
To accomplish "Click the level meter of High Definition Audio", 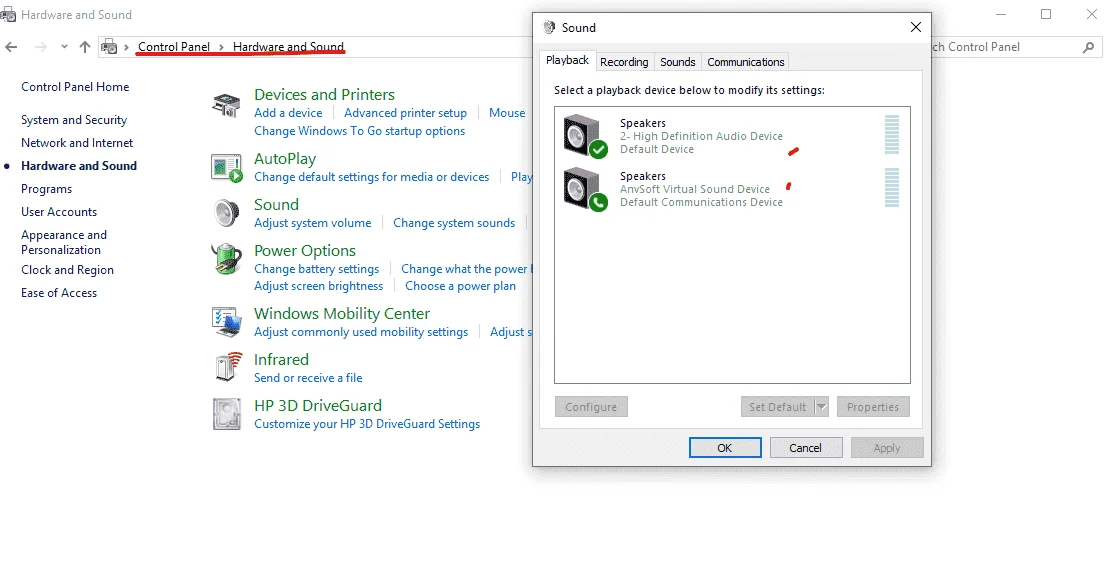I will (x=892, y=135).
